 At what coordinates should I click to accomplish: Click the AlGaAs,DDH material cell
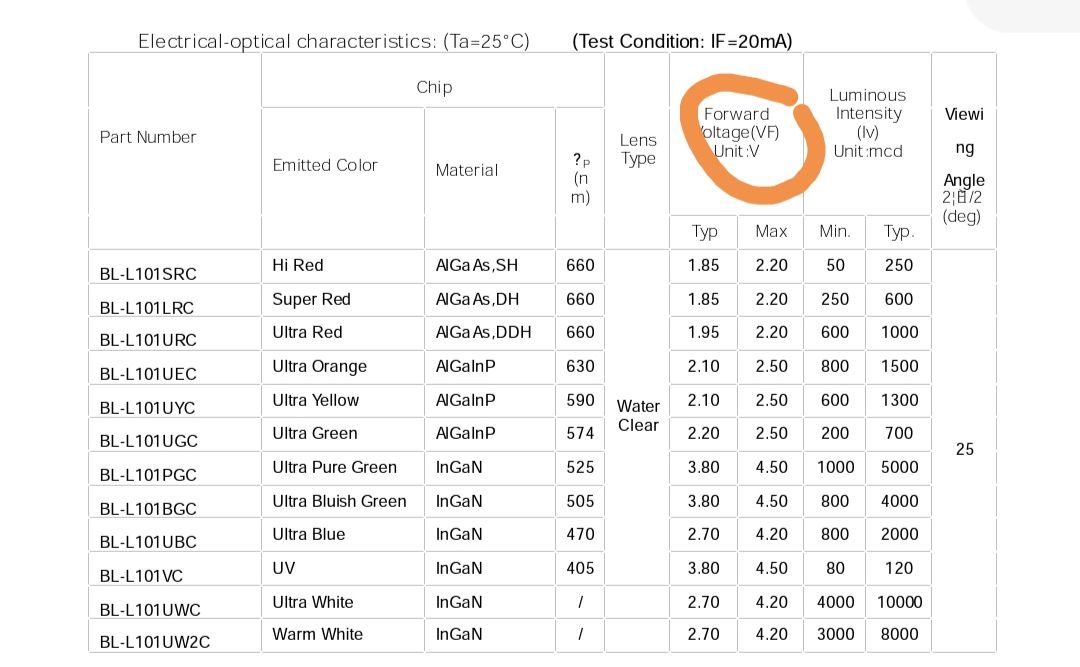[x=484, y=332]
